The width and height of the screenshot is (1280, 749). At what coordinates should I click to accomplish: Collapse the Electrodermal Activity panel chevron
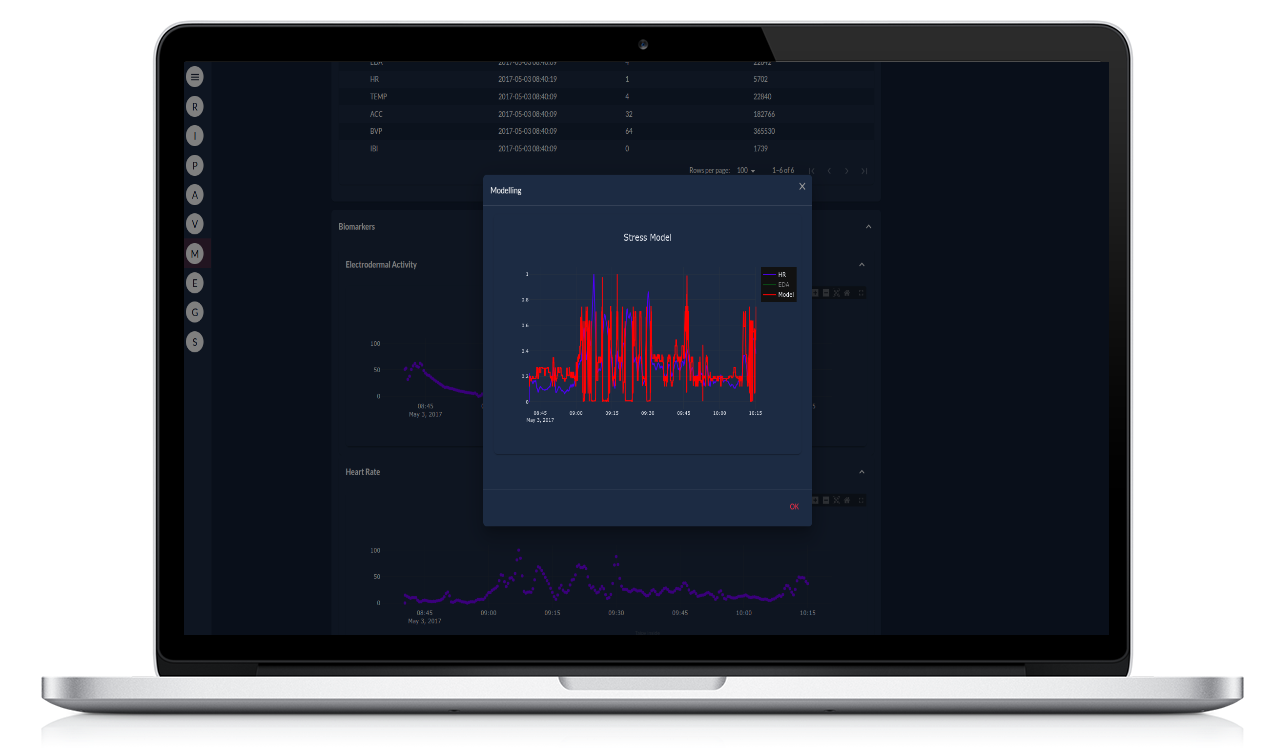click(862, 265)
